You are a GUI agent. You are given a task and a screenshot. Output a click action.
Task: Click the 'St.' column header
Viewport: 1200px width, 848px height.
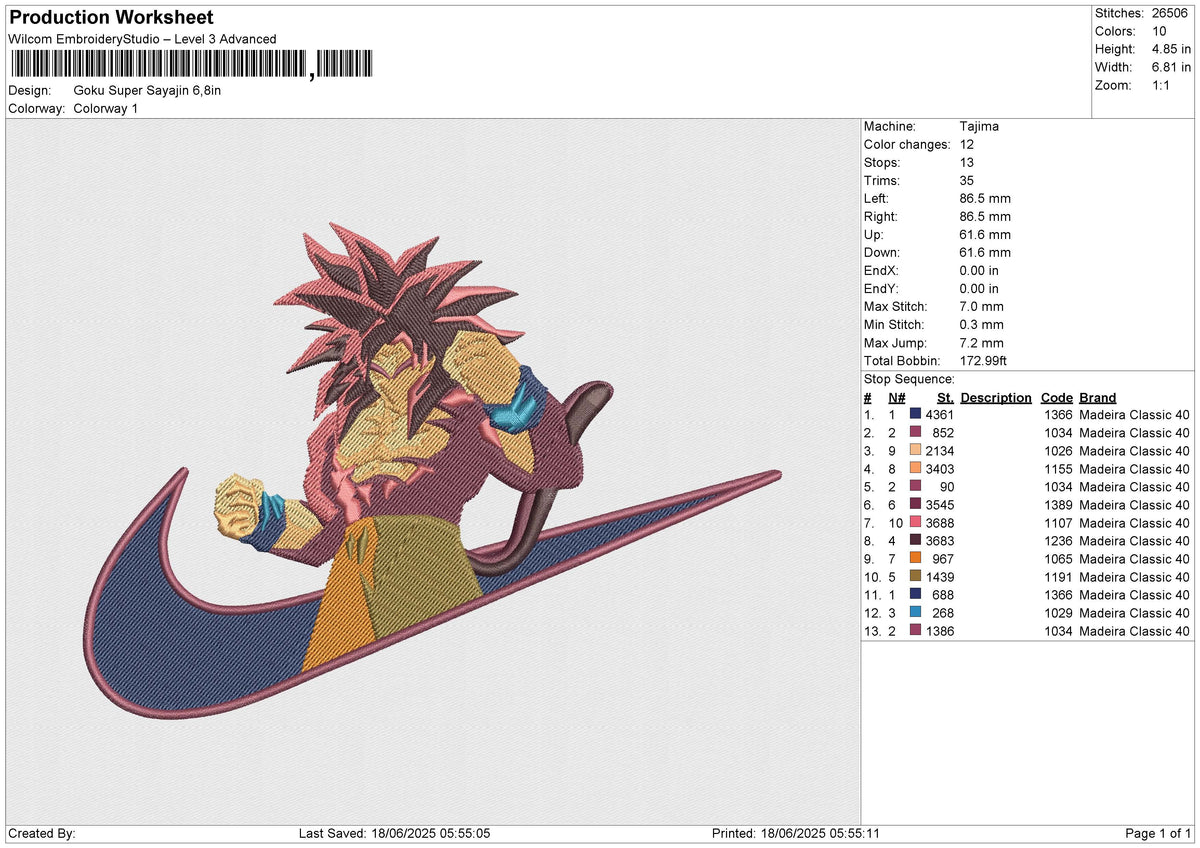click(x=945, y=397)
